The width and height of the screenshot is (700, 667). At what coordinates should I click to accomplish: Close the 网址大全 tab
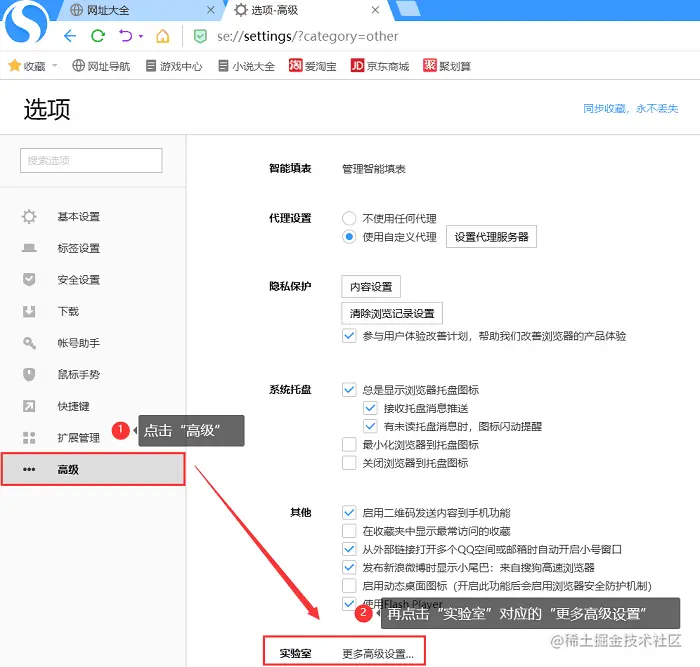point(211,10)
